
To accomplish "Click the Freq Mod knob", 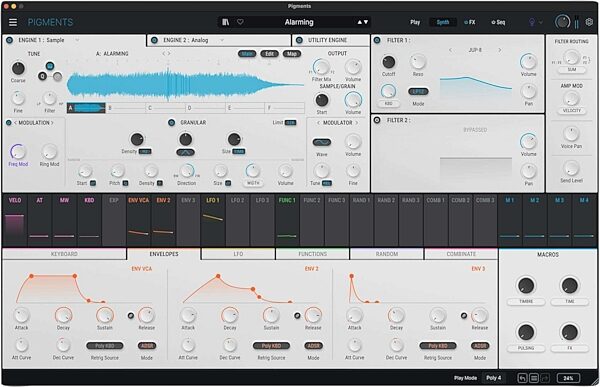I will (x=18, y=152).
